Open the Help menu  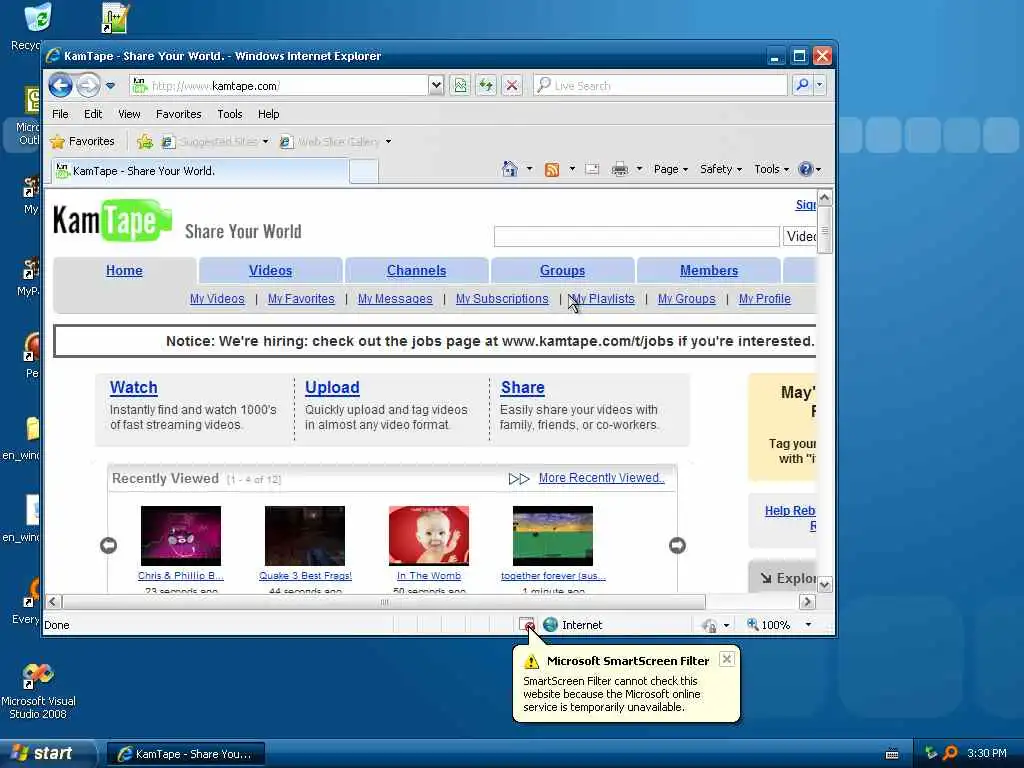pyautogui.click(x=268, y=114)
